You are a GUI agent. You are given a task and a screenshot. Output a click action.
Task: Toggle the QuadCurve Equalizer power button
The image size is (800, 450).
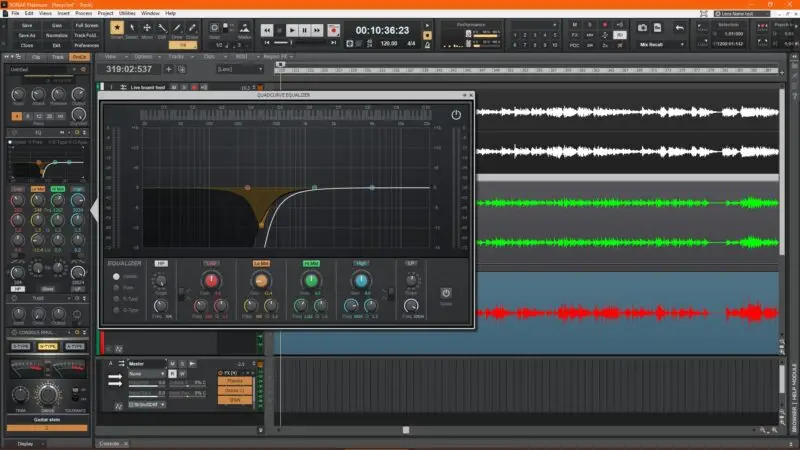click(456, 115)
